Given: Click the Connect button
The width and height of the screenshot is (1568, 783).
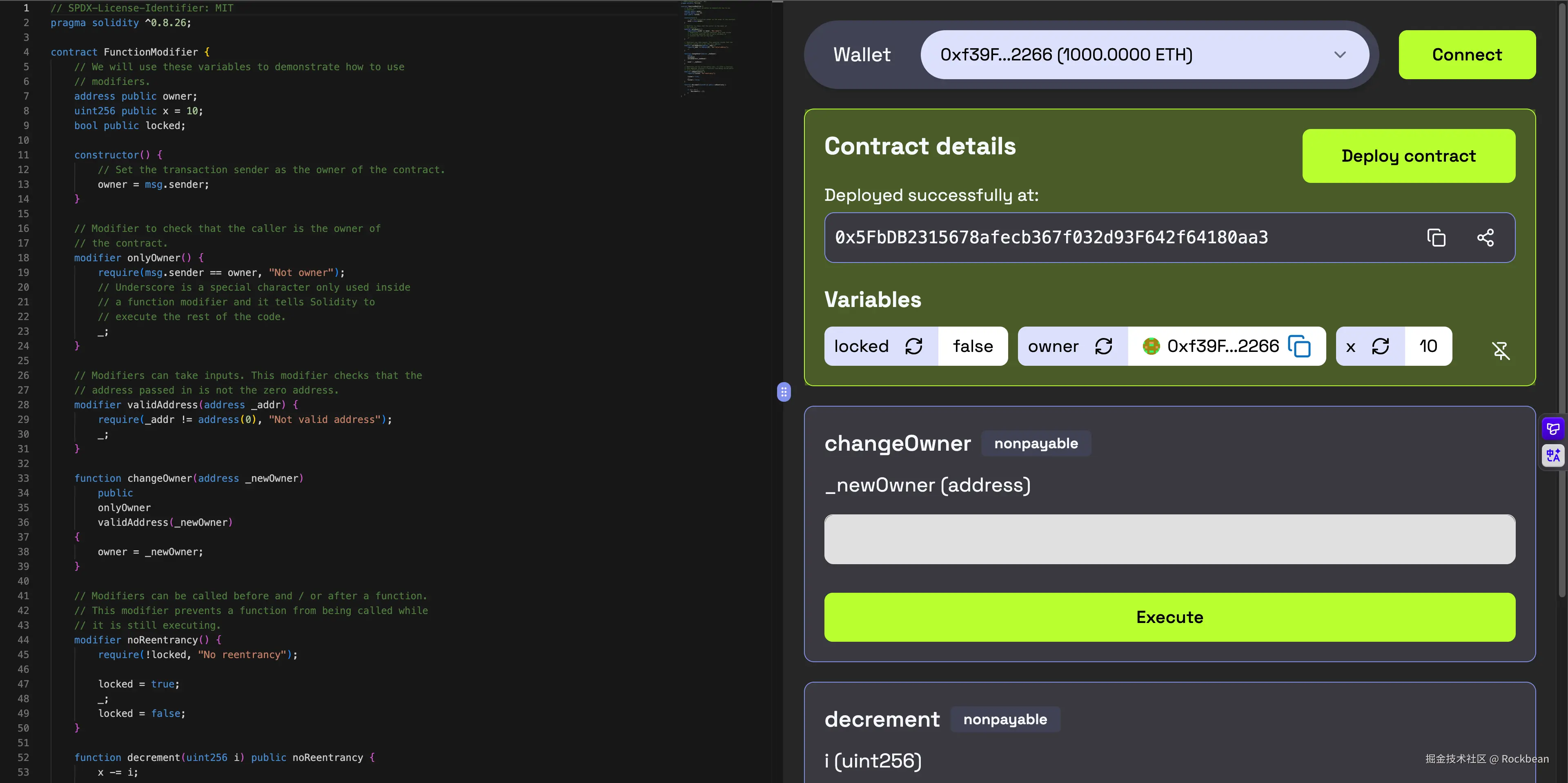Looking at the screenshot, I should (1466, 54).
